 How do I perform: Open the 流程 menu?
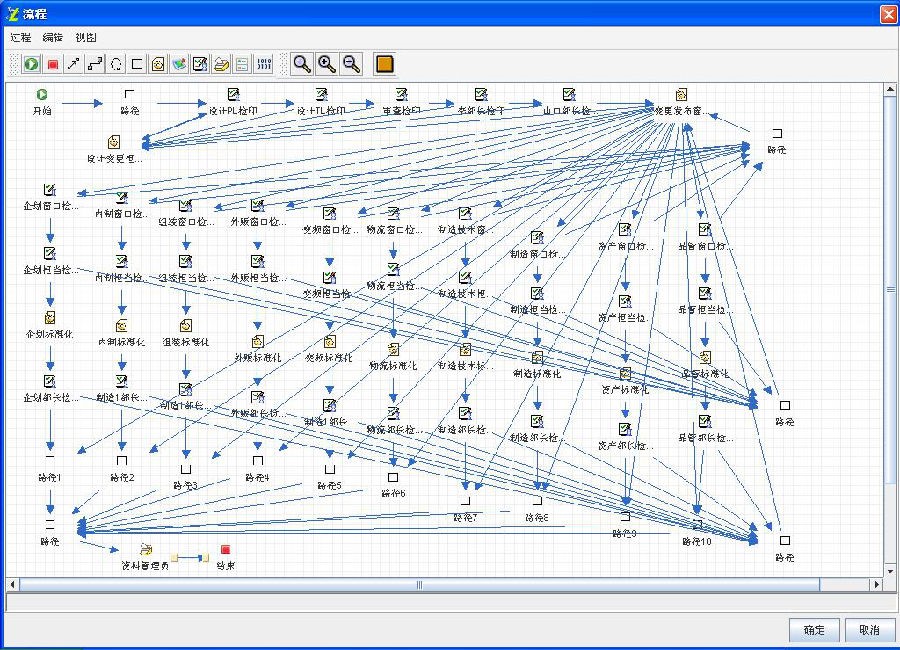21,37
